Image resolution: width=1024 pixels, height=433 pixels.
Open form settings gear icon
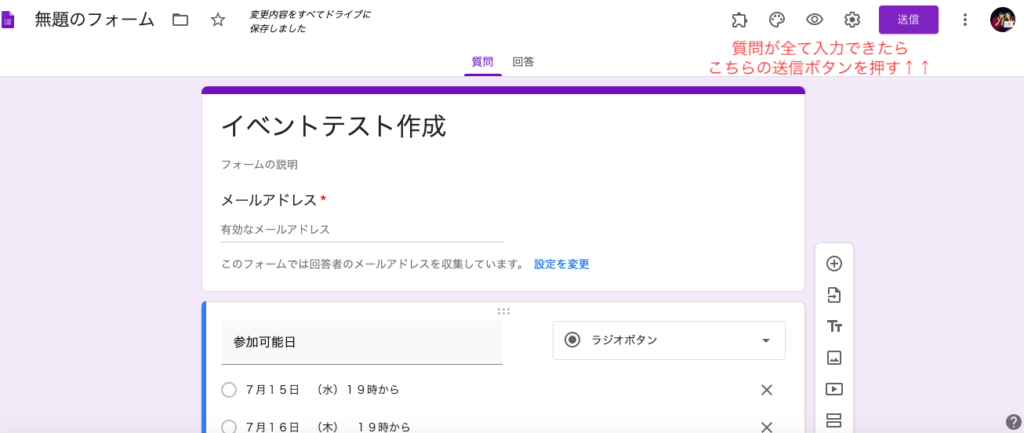click(x=852, y=20)
